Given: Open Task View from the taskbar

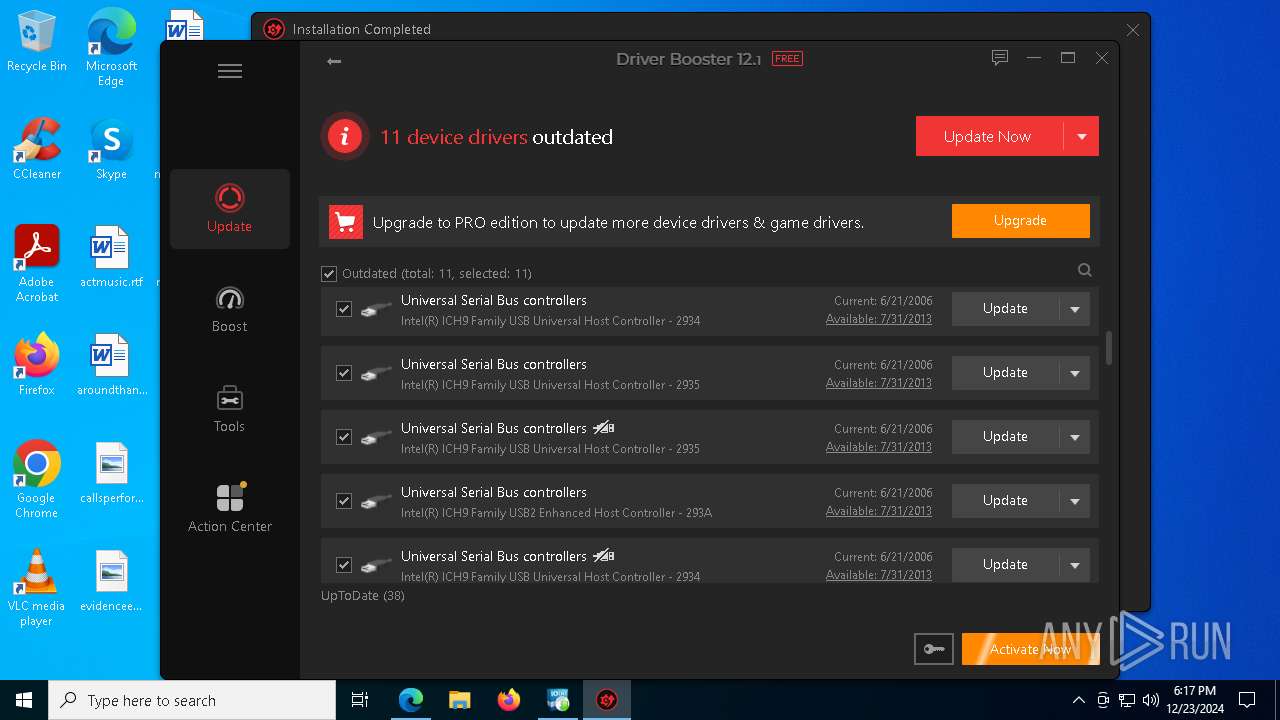Looking at the screenshot, I should 360,700.
